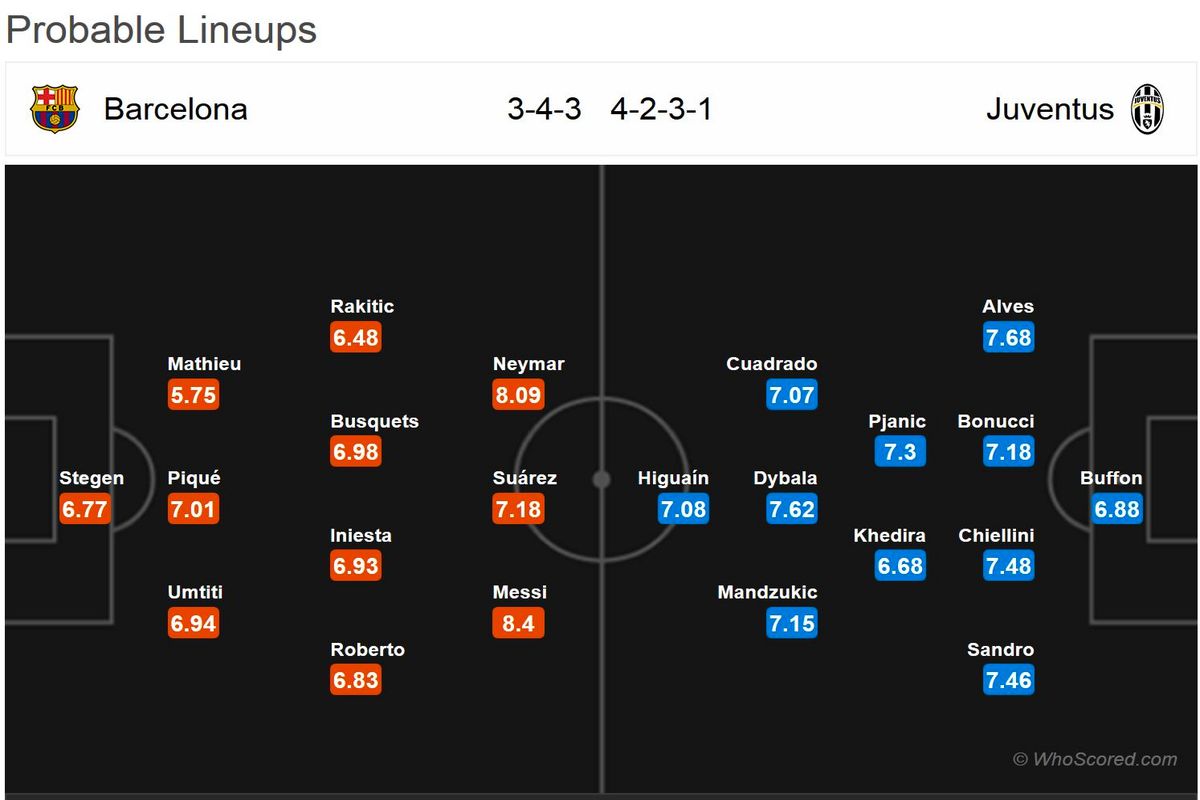Click Stegen's 6.77 rating badge
Image resolution: width=1200 pixels, height=800 pixels.
click(x=84, y=509)
